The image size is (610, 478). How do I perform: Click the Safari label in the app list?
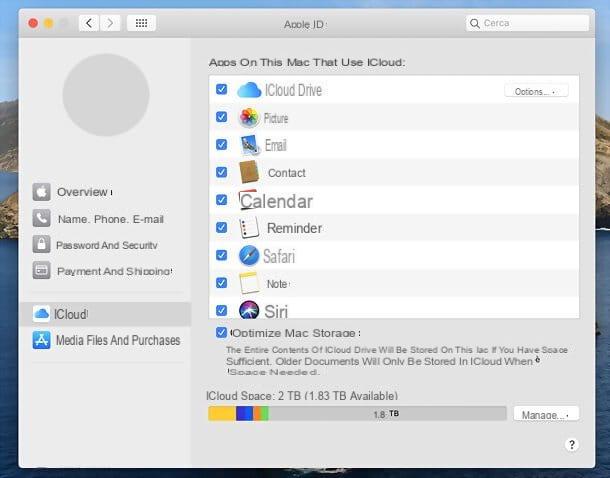click(x=279, y=256)
